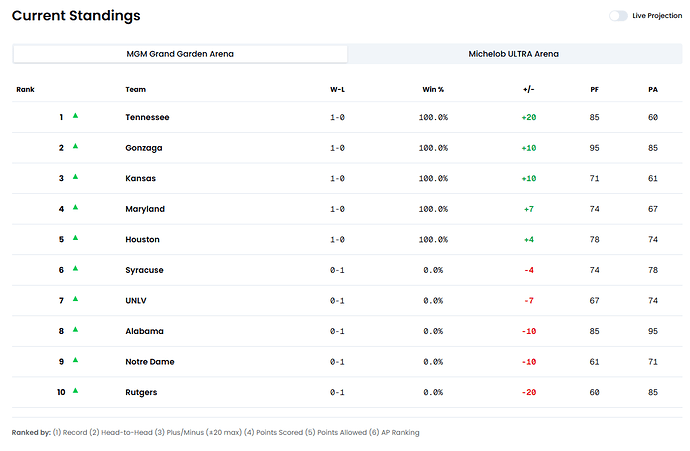Click Alabama's green triangle indicator
690x451 pixels.
pyautogui.click(x=75, y=330)
